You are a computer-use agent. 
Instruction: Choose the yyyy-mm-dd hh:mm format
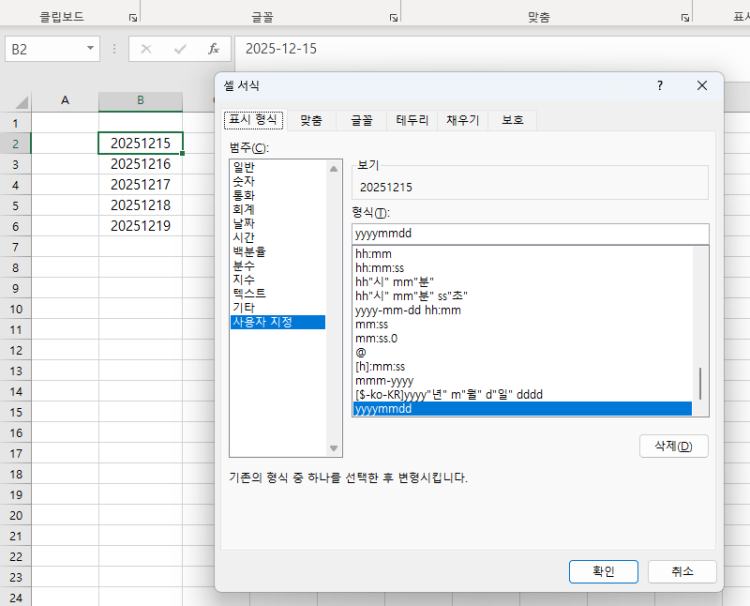pyautogui.click(x=522, y=310)
